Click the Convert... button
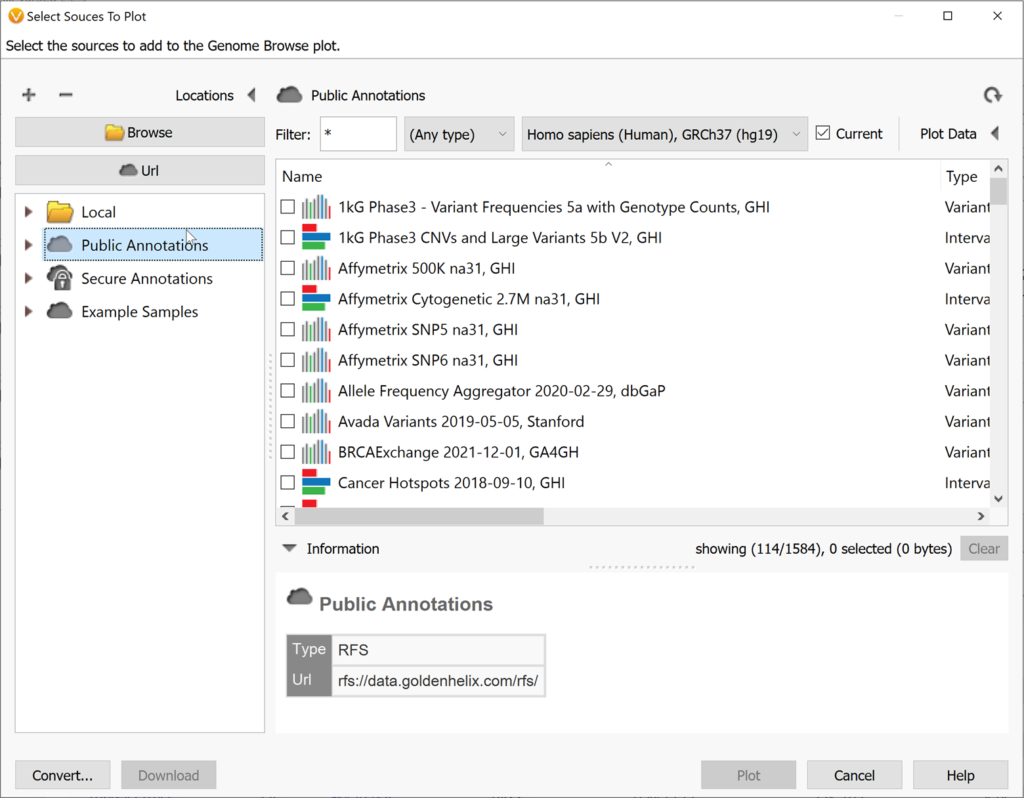 [63, 775]
